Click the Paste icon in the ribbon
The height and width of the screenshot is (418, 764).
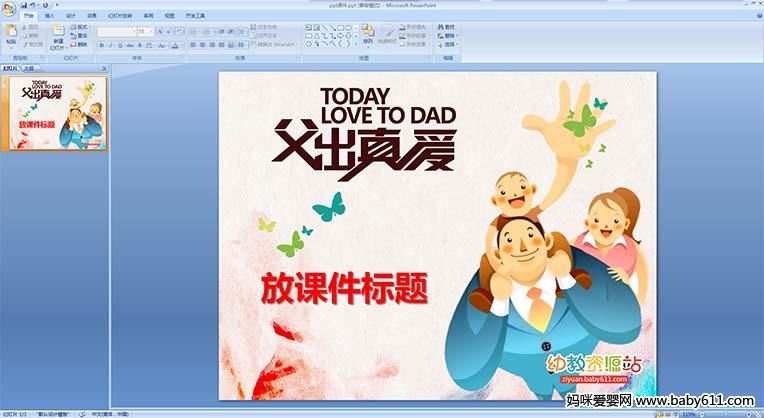(x=10, y=36)
